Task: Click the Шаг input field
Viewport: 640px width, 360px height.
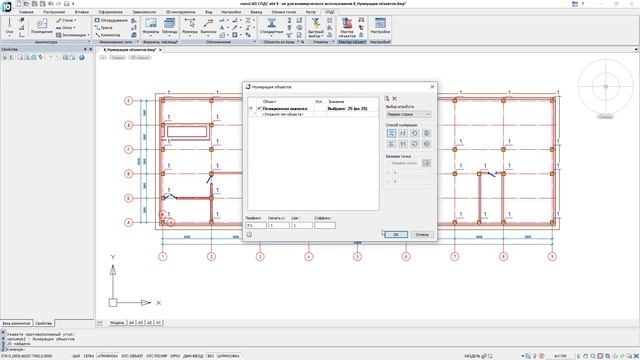Action: pyautogui.click(x=302, y=225)
